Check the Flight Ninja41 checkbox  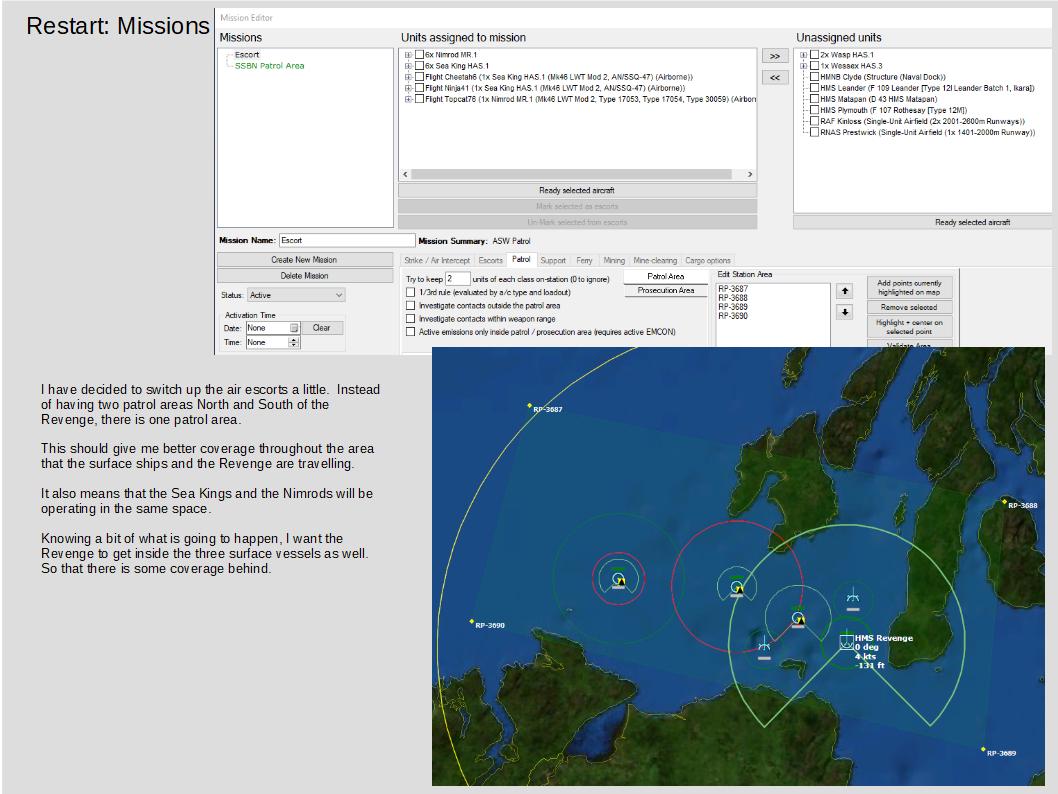point(419,88)
